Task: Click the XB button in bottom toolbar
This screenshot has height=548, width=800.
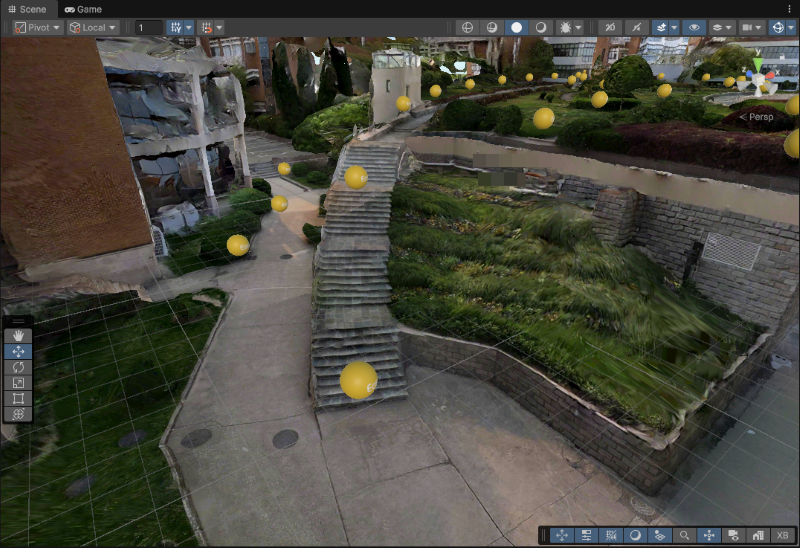Action: [783, 535]
